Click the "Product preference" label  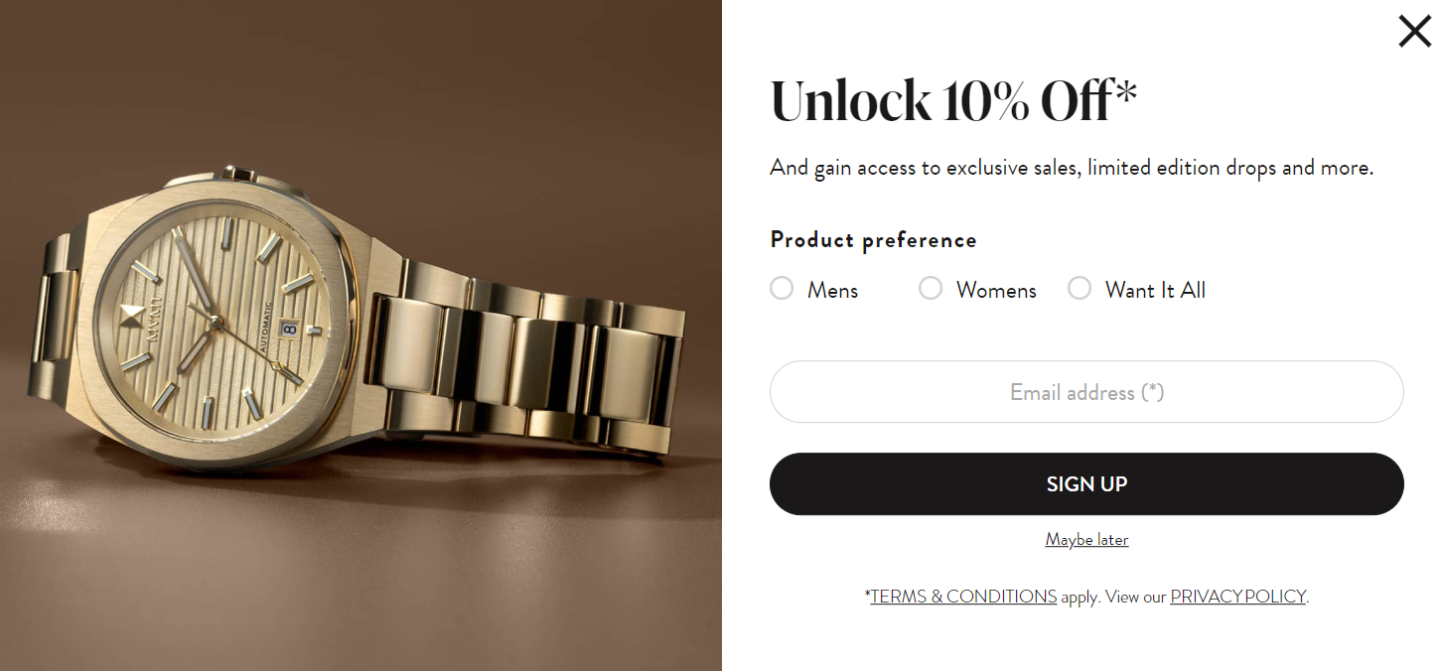[873, 240]
